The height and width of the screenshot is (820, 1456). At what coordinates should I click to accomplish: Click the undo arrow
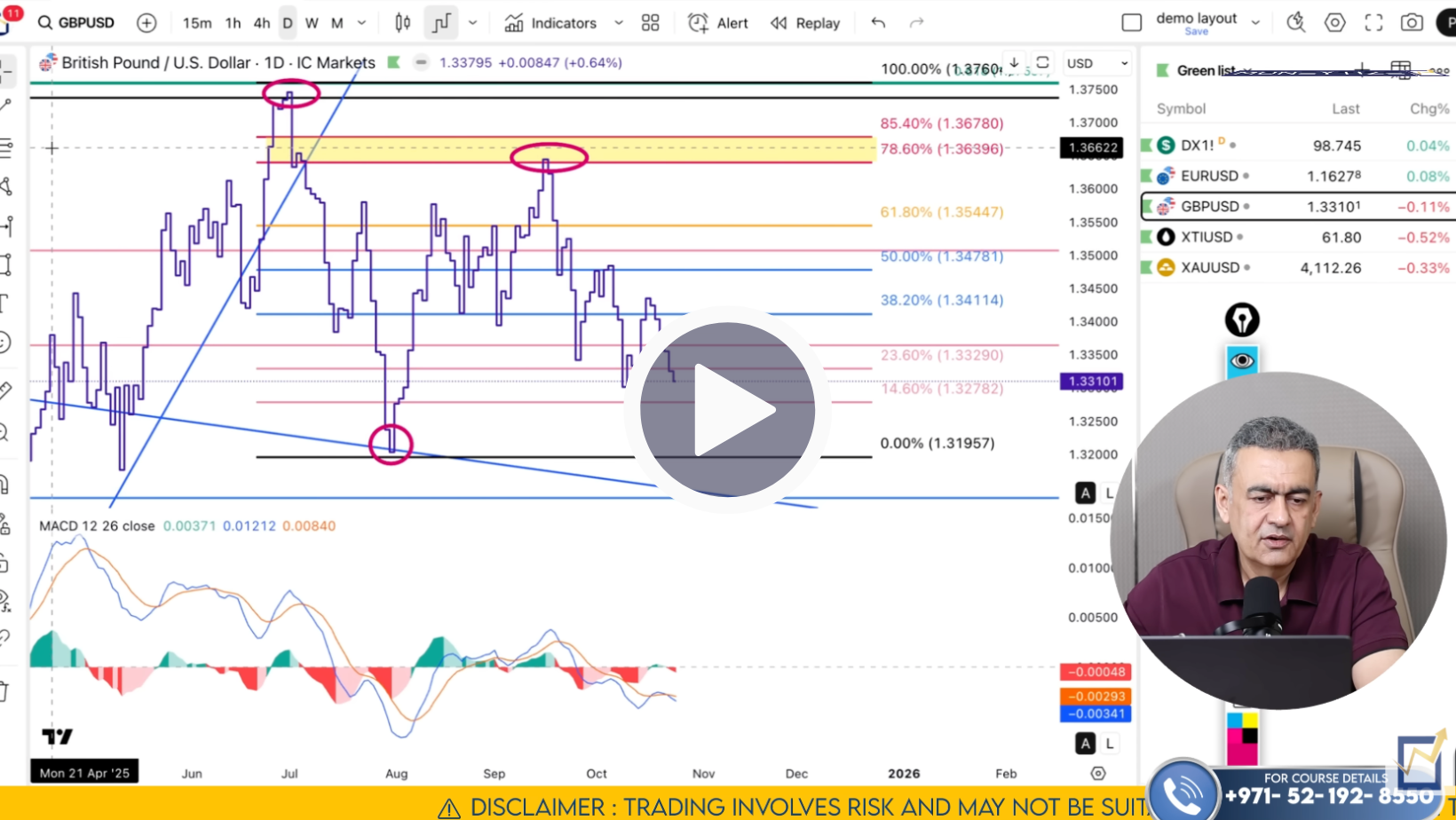[x=878, y=23]
